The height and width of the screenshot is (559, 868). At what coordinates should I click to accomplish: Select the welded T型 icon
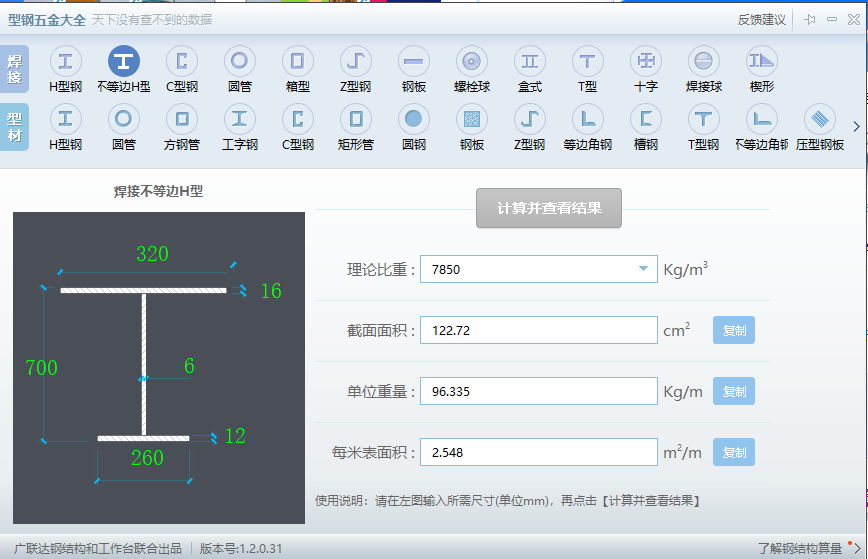[587, 61]
